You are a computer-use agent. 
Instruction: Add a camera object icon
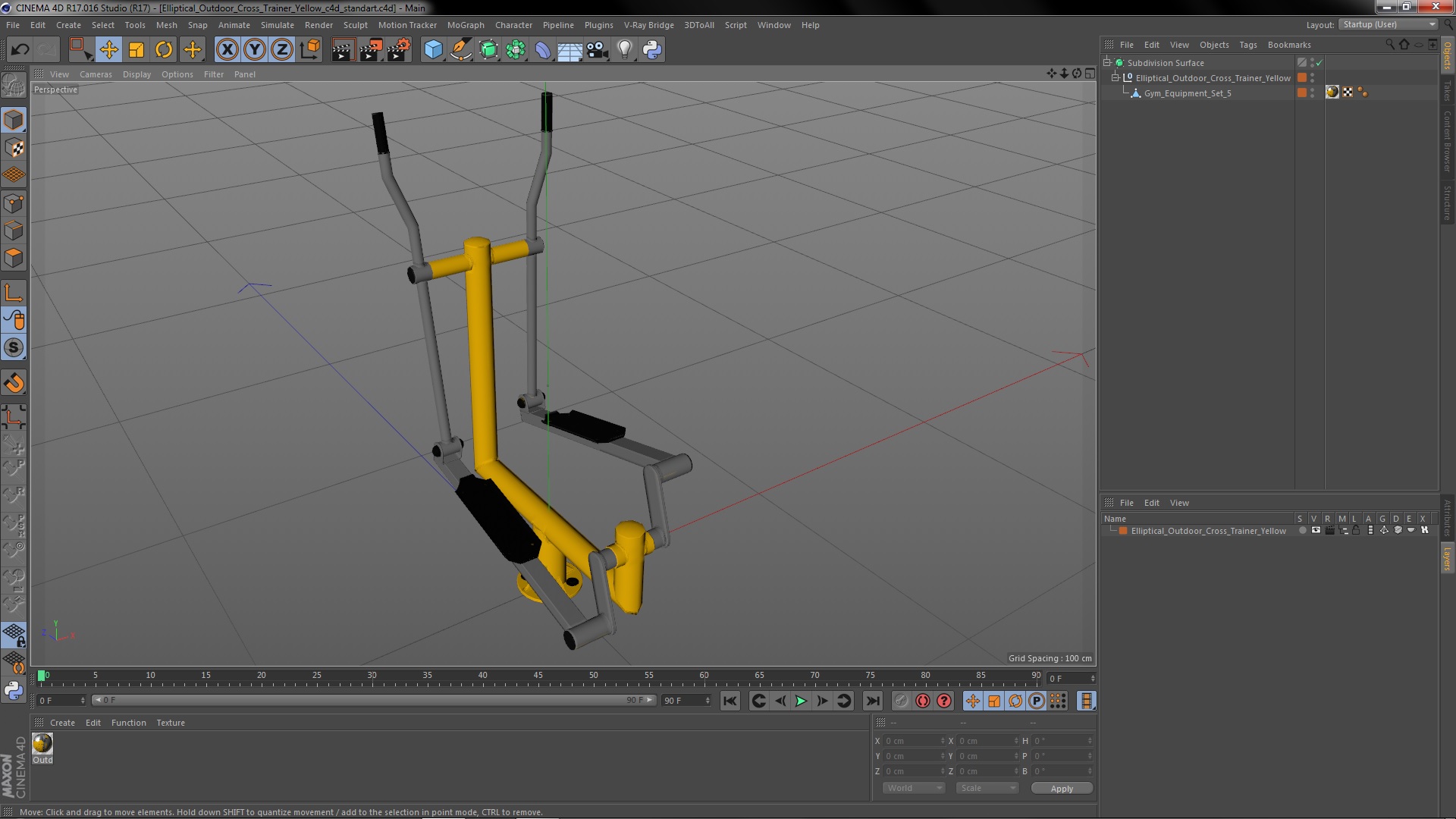[598, 50]
